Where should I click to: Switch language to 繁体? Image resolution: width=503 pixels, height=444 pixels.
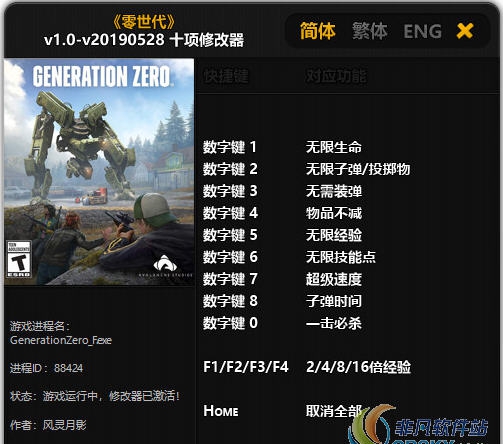[x=370, y=31]
